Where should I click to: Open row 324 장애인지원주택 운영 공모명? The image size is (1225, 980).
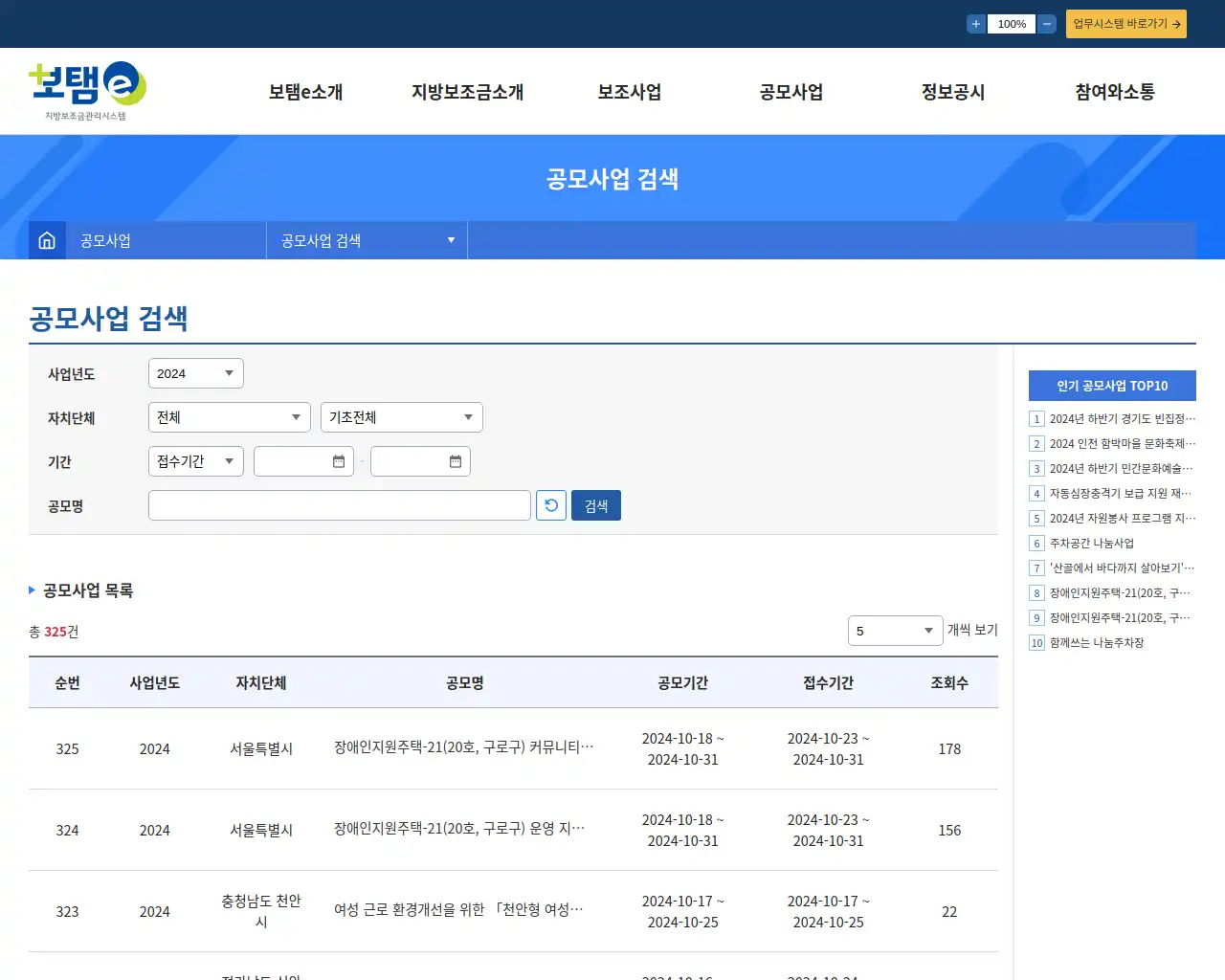tap(459, 828)
